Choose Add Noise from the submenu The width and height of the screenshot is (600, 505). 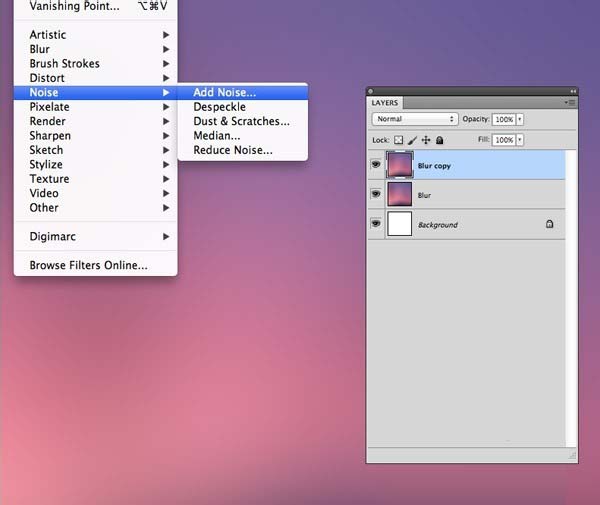coord(243,93)
